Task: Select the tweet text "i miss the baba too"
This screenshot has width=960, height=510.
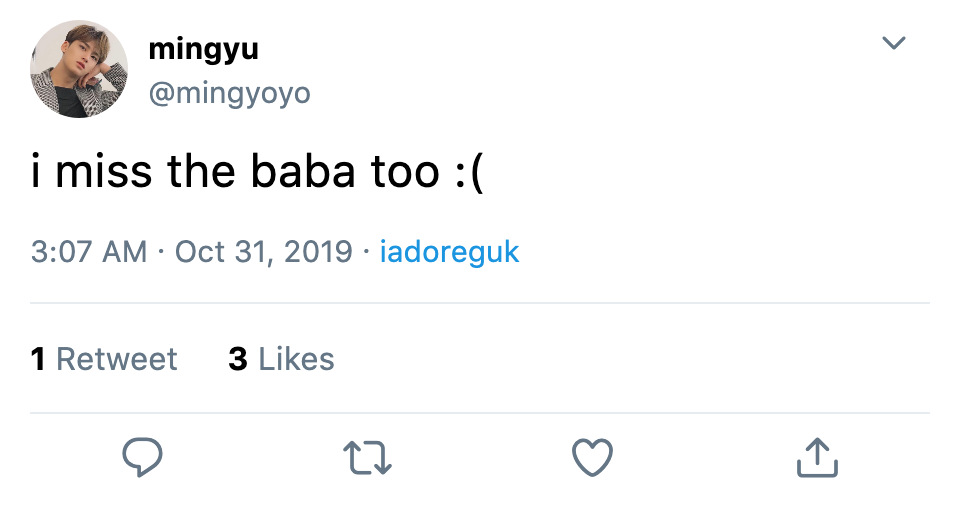Action: coord(235,171)
